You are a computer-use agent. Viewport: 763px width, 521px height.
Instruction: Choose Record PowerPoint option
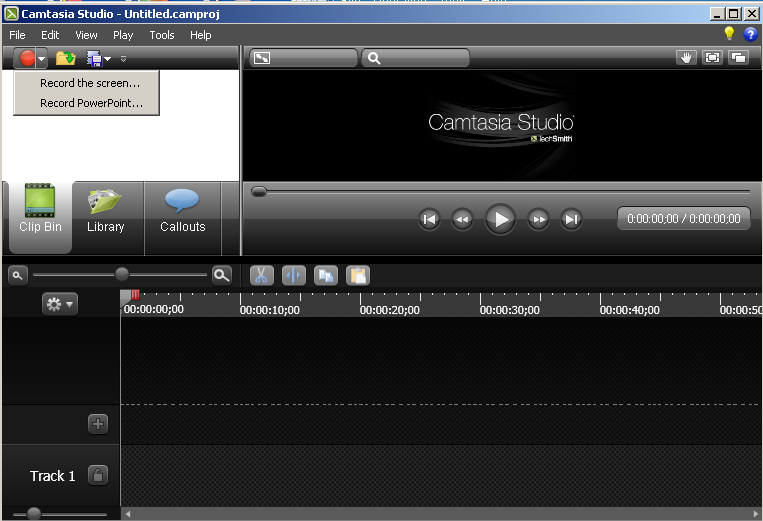[91, 103]
